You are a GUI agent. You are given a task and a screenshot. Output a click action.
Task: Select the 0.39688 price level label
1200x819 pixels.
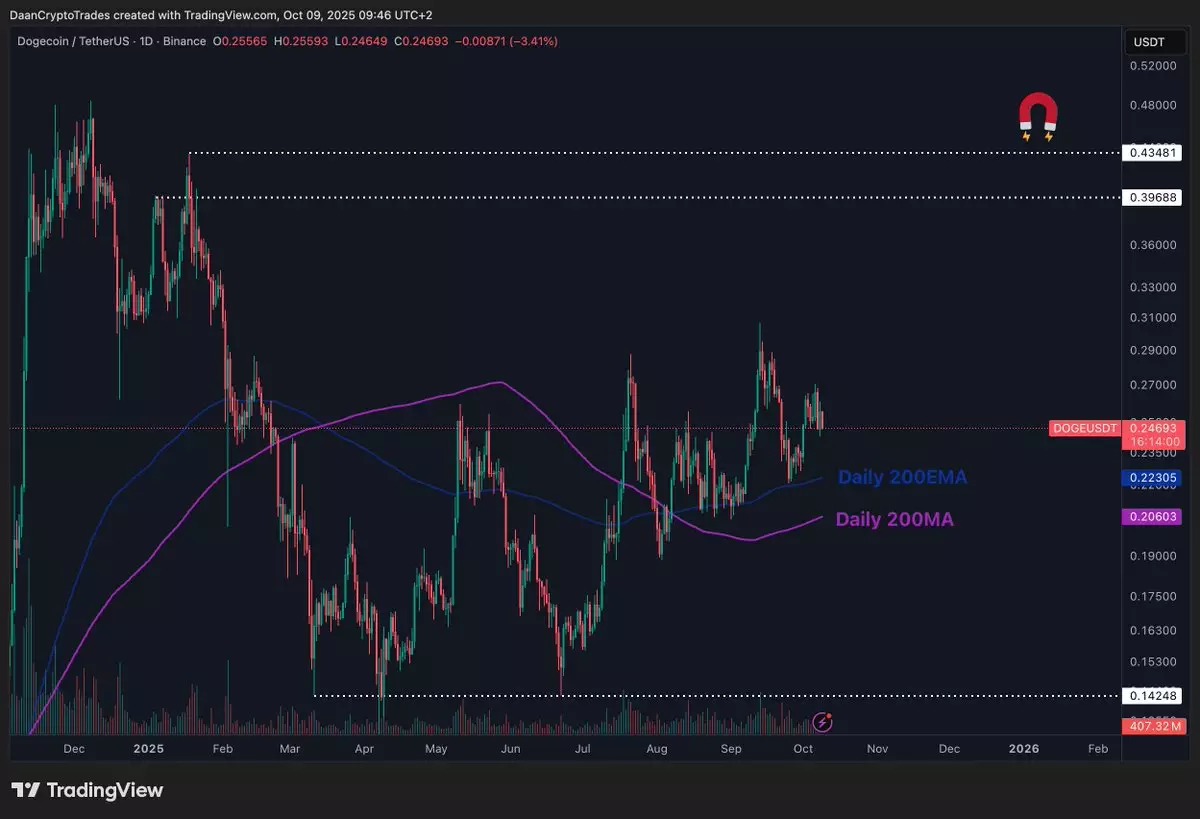pos(1154,197)
